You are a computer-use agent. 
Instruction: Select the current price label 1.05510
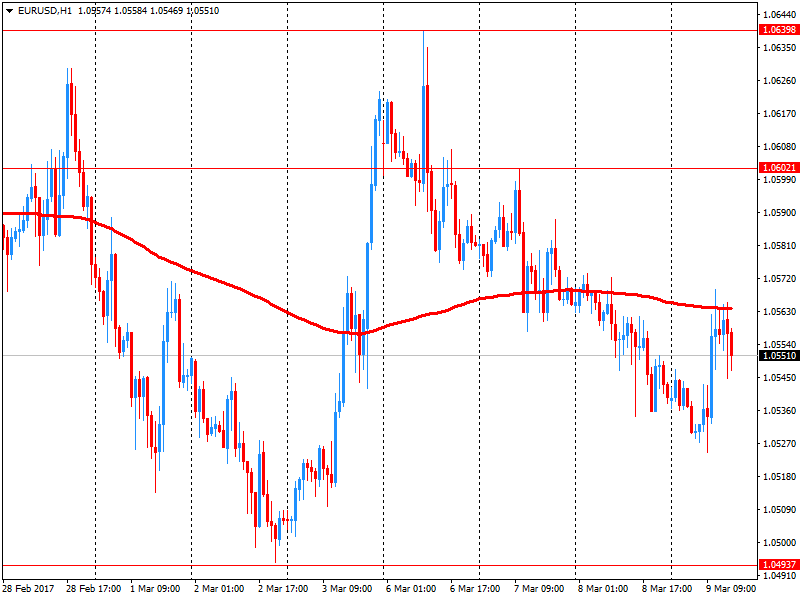tap(779, 356)
